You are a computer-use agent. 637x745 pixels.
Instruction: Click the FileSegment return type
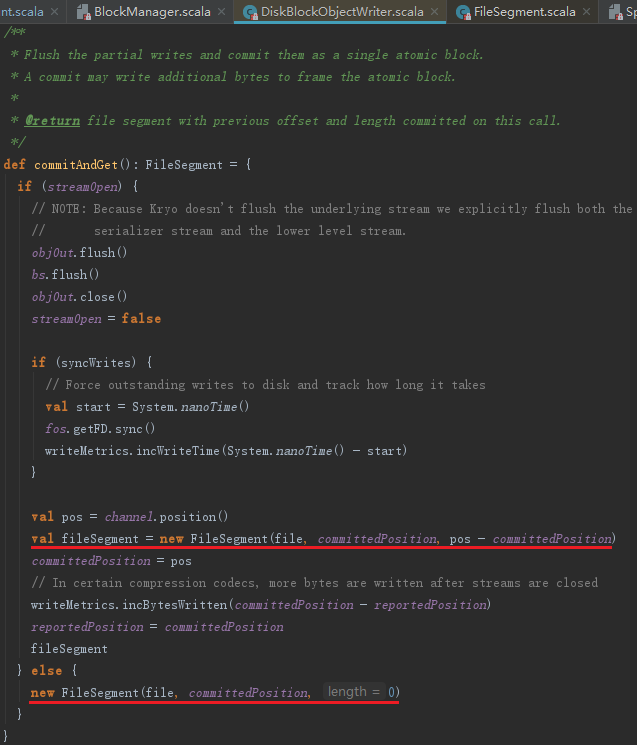pyautogui.click(x=184, y=165)
